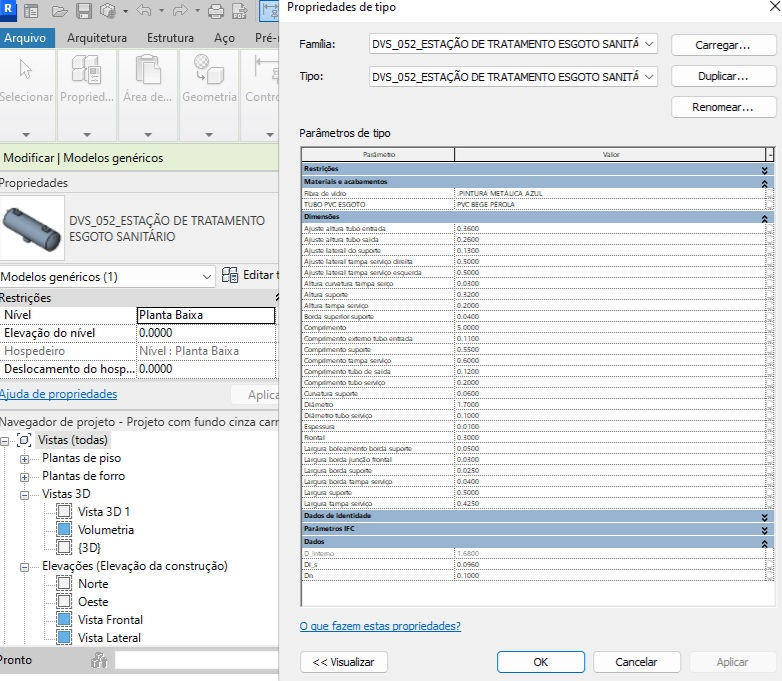Click the Cancelar button
Image resolution: width=782 pixels, height=681 pixels.
(636, 662)
